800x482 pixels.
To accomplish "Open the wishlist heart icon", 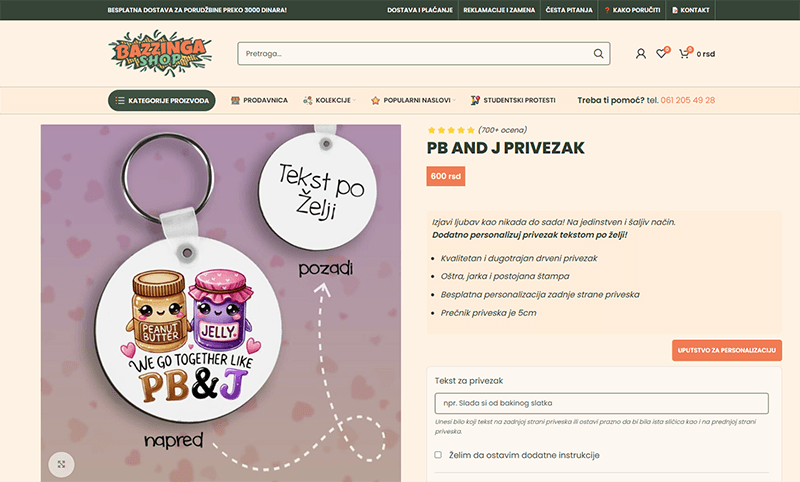I will click(x=661, y=54).
